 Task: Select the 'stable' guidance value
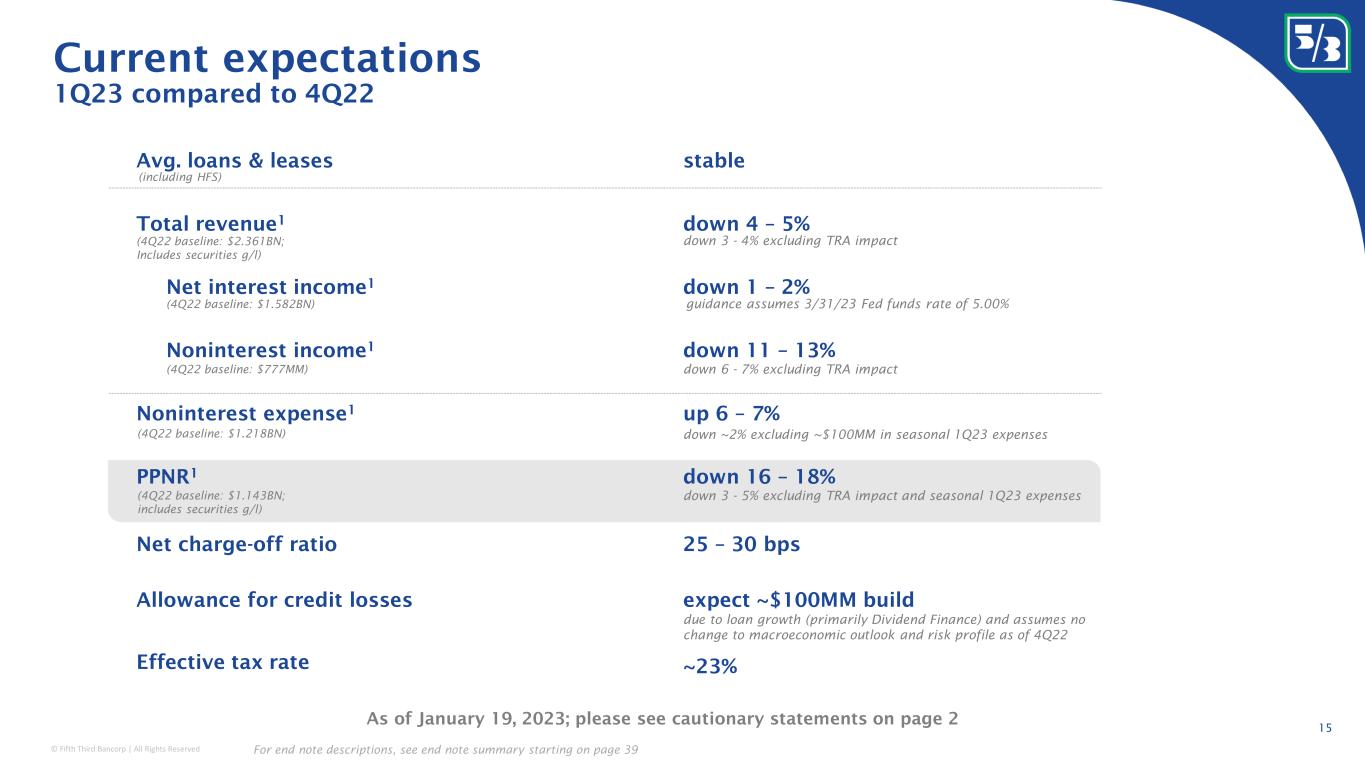pos(713,160)
